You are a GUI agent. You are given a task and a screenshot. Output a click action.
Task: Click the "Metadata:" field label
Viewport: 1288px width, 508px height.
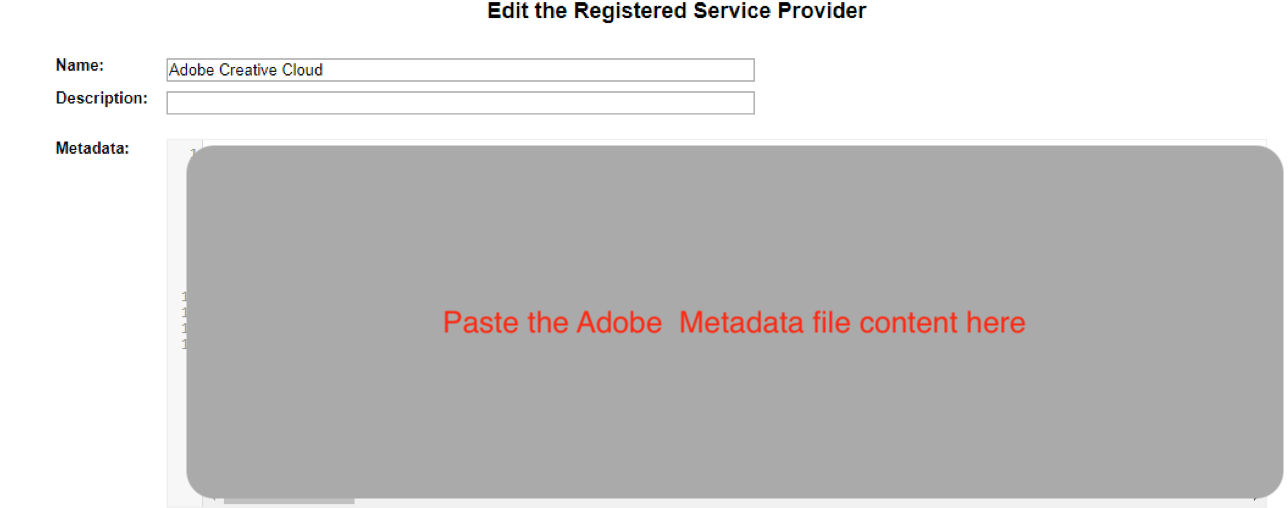point(93,148)
